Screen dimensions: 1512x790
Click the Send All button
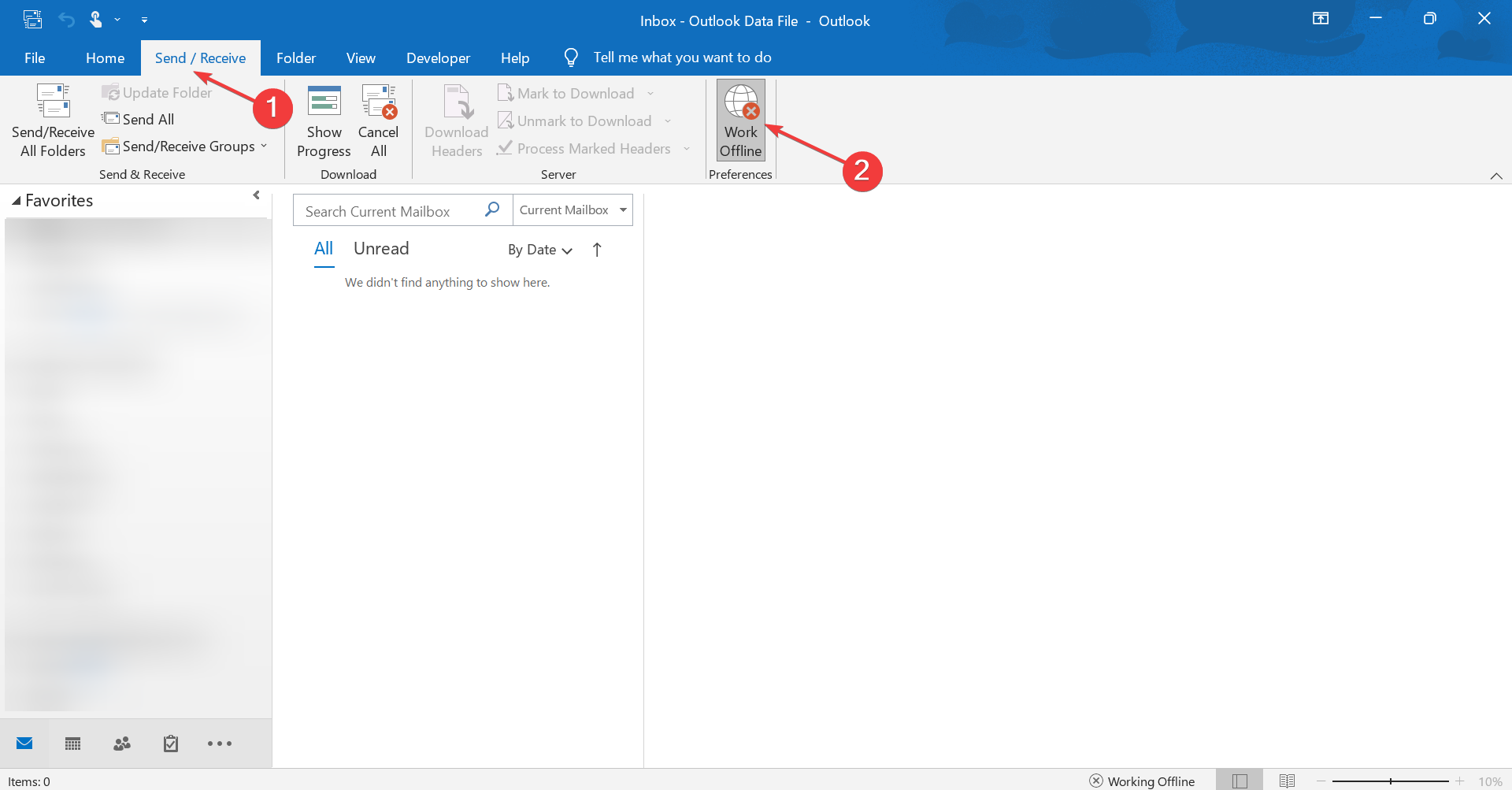pos(146,119)
